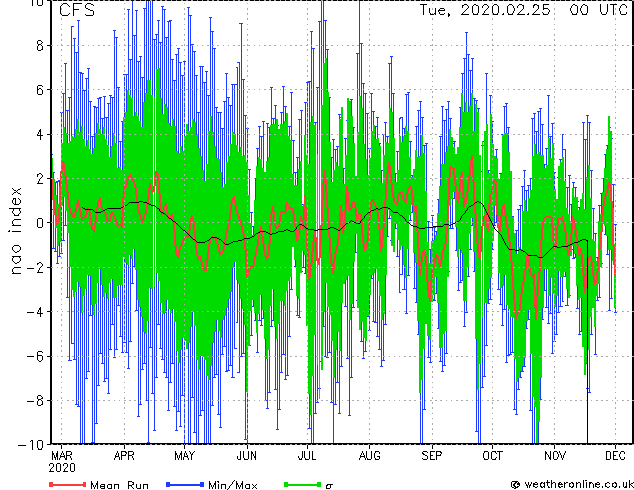634x490 pixels.
Task: Click the 'Min/Max' legend label
Action: (x=233, y=485)
